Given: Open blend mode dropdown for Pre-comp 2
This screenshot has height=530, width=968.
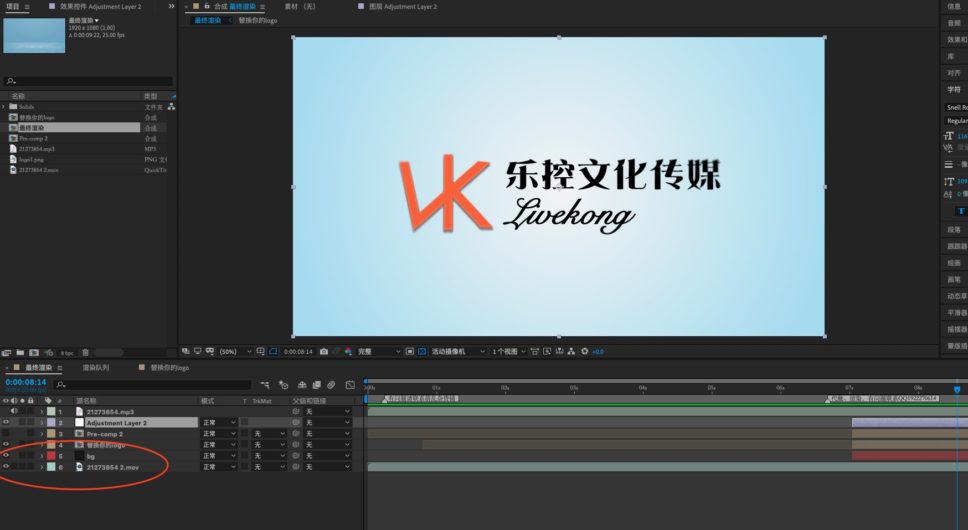Looking at the screenshot, I should [219, 434].
